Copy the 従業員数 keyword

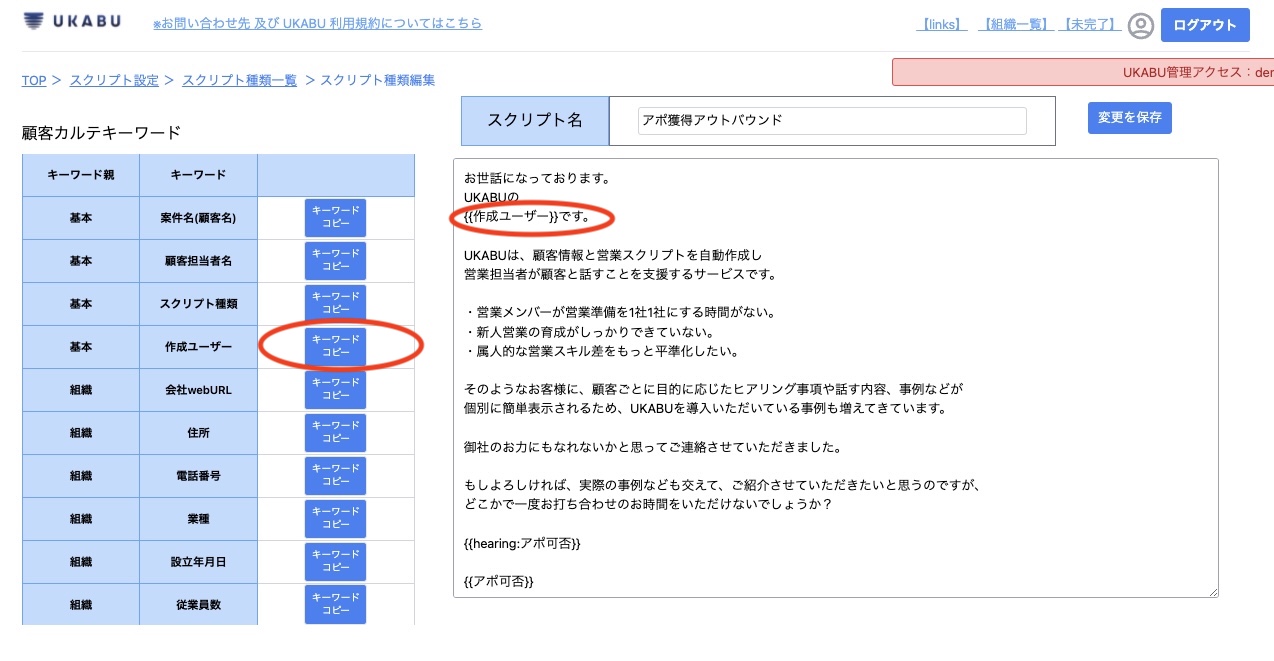pos(335,604)
